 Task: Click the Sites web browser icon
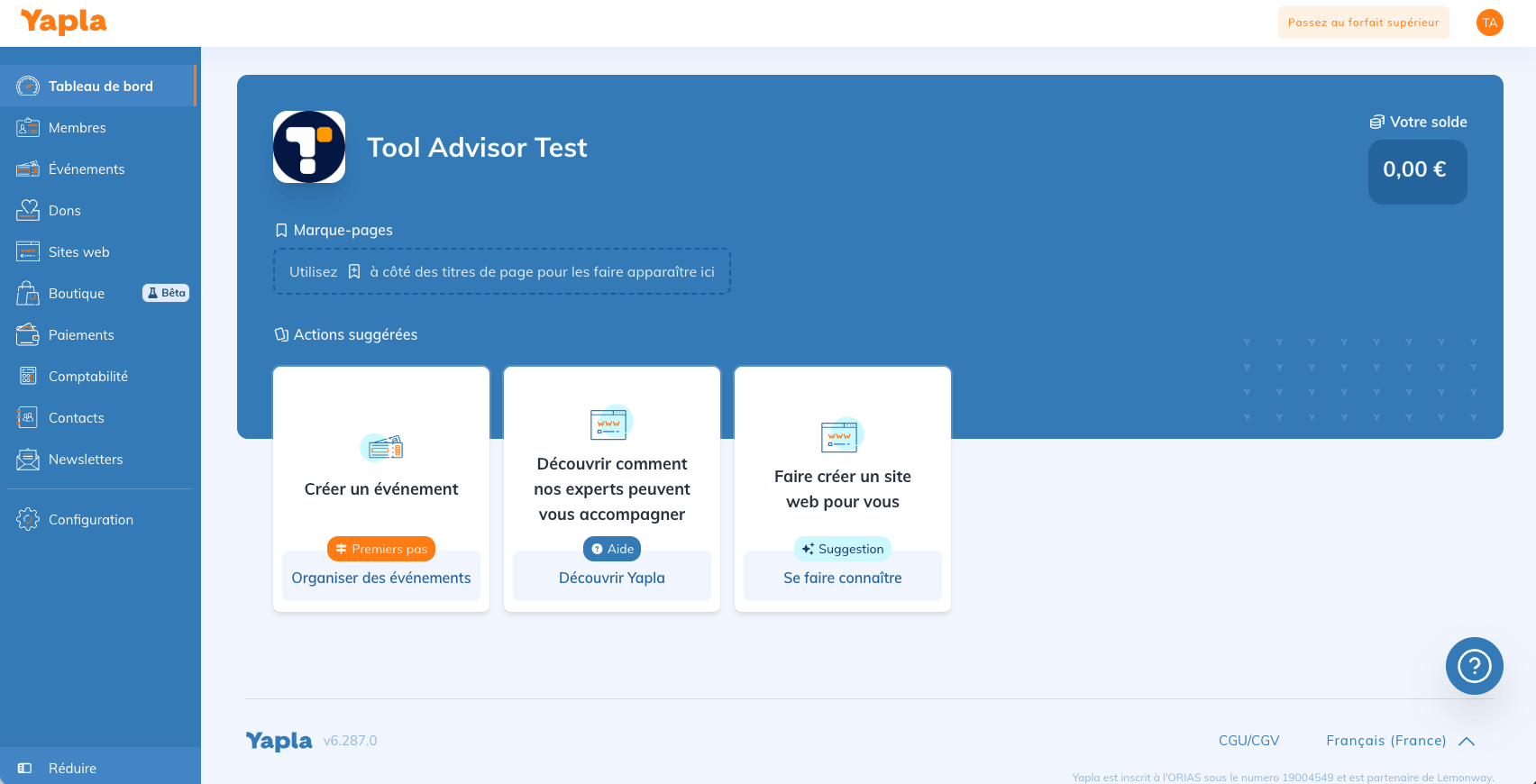click(28, 251)
